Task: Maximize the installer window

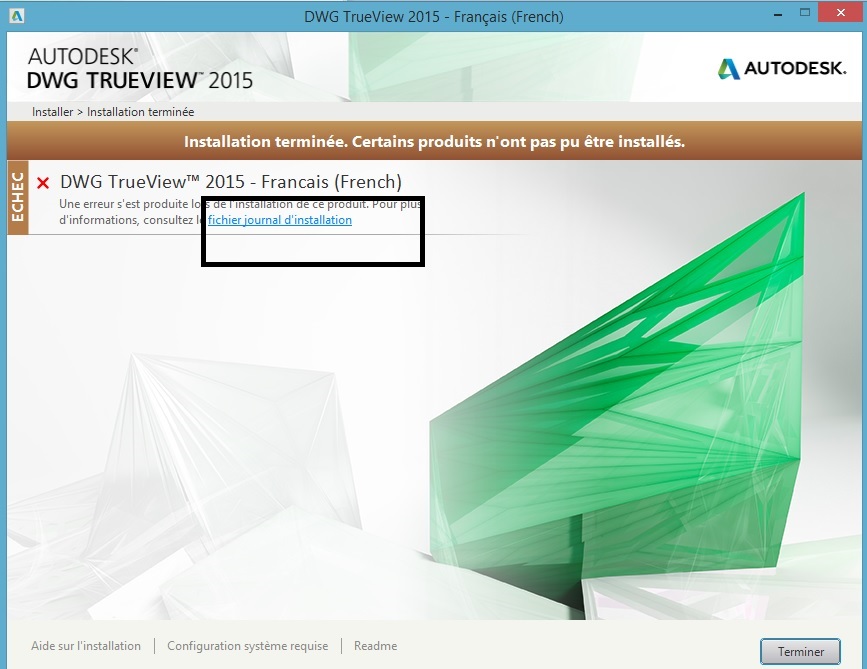Action: pos(805,13)
